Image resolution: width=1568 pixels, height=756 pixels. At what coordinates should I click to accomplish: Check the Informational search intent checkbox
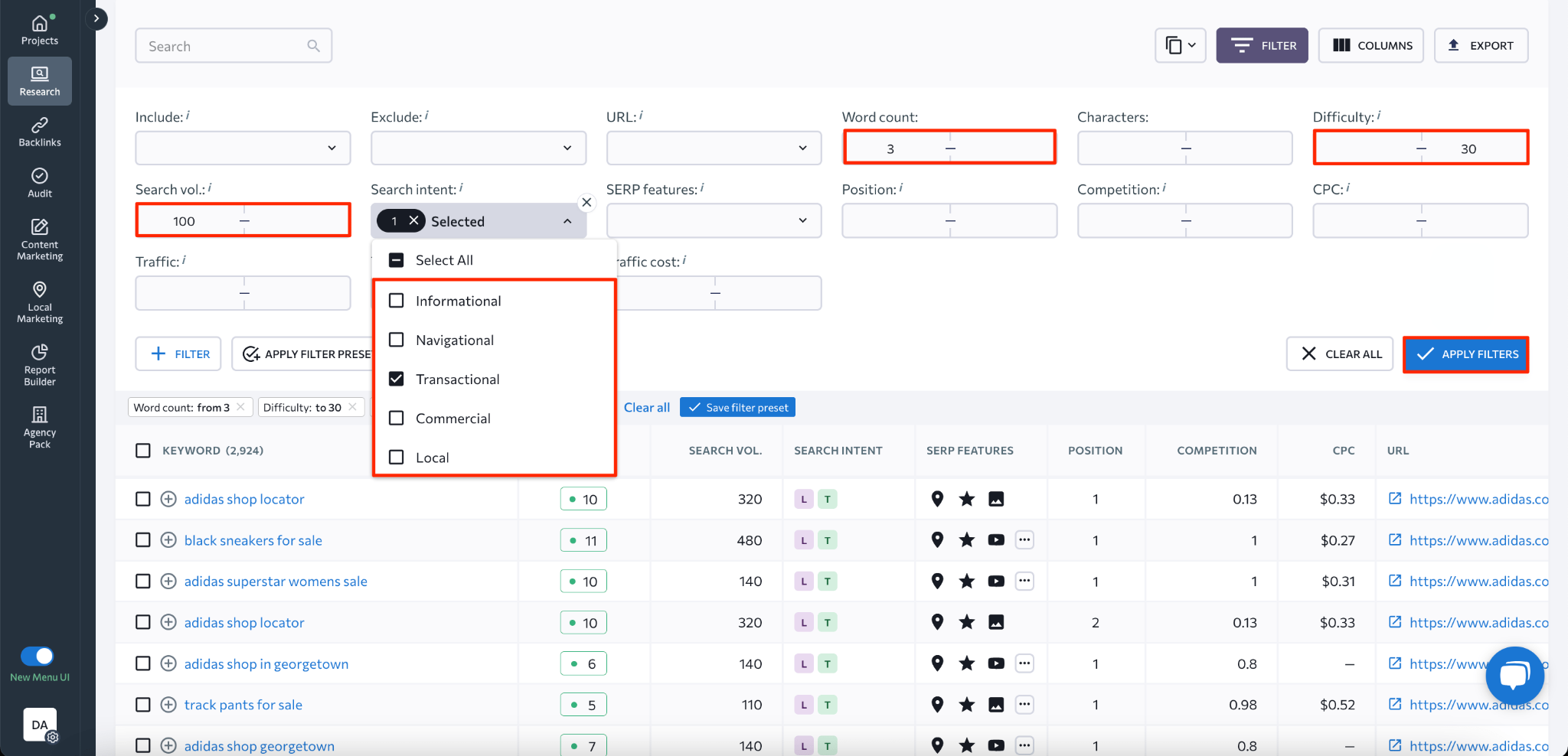[x=396, y=300]
